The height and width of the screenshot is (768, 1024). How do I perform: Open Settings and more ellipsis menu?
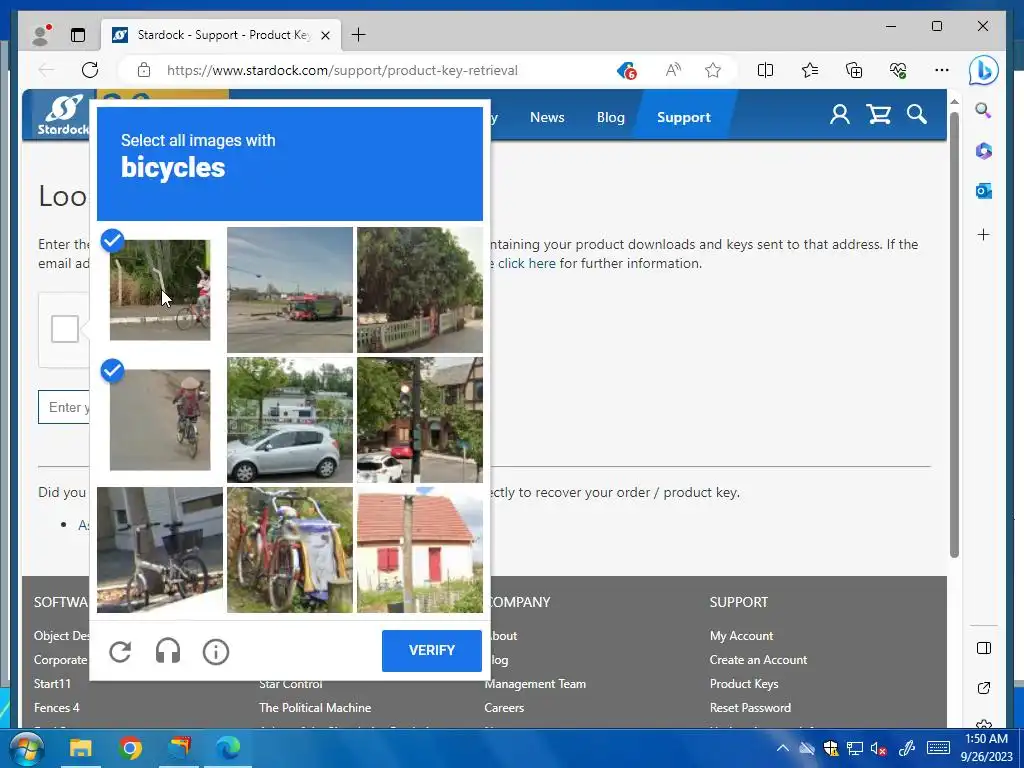click(942, 70)
